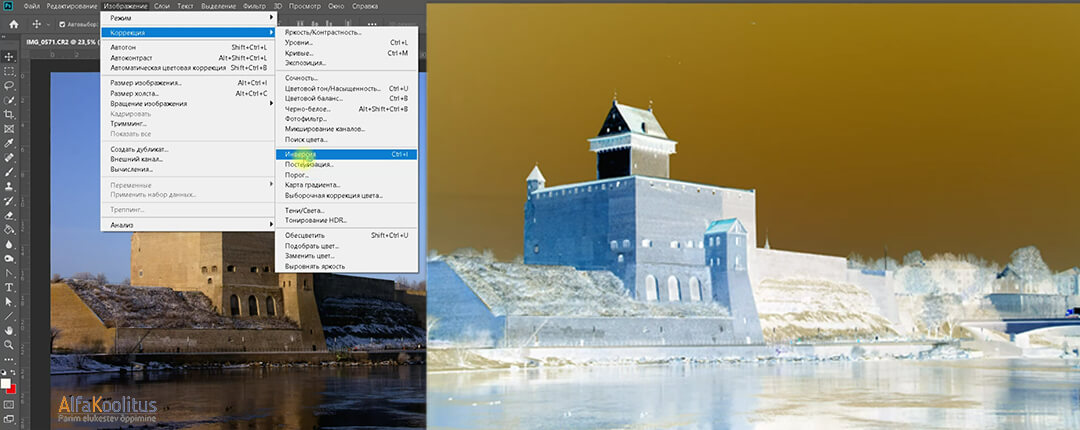
Task: Click Тримминг menu item
Action: 189,123
